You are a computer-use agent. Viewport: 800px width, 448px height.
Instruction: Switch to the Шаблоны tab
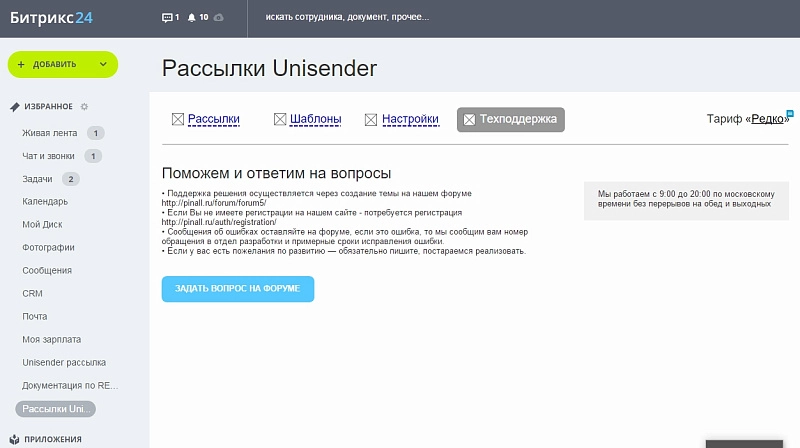pyautogui.click(x=315, y=120)
